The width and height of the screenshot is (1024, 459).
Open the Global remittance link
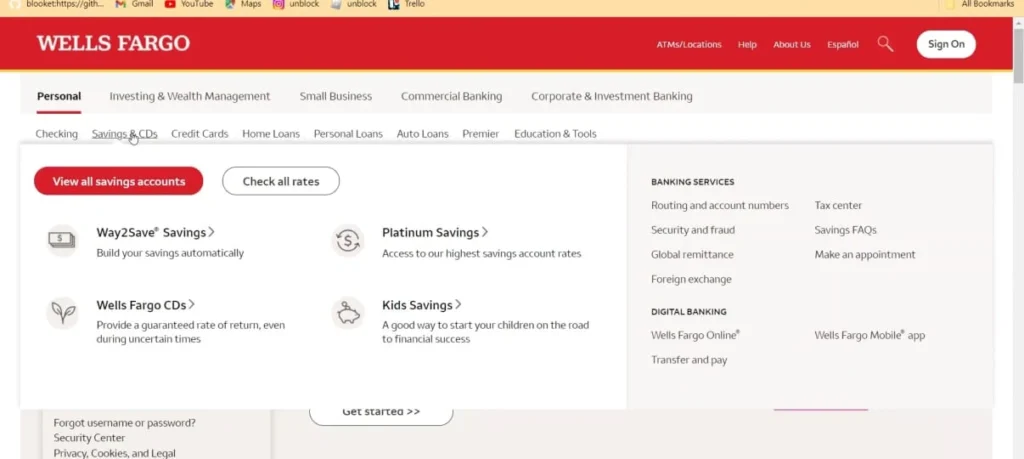point(692,255)
